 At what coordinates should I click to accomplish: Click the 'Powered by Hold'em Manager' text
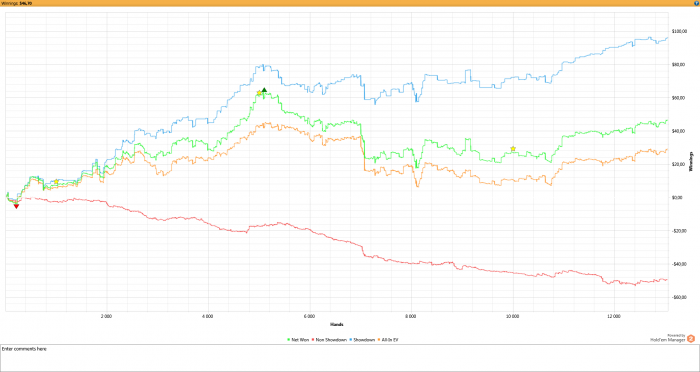click(x=668, y=337)
